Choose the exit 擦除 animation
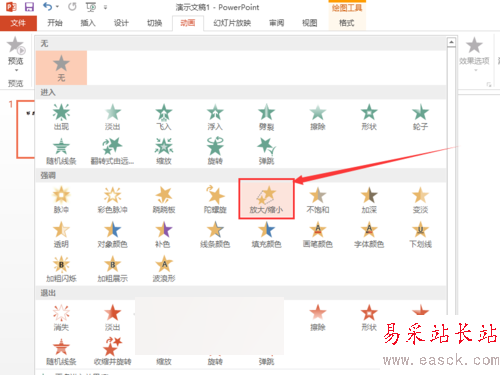Image resolution: width=500 pixels, height=375 pixels. (318, 317)
